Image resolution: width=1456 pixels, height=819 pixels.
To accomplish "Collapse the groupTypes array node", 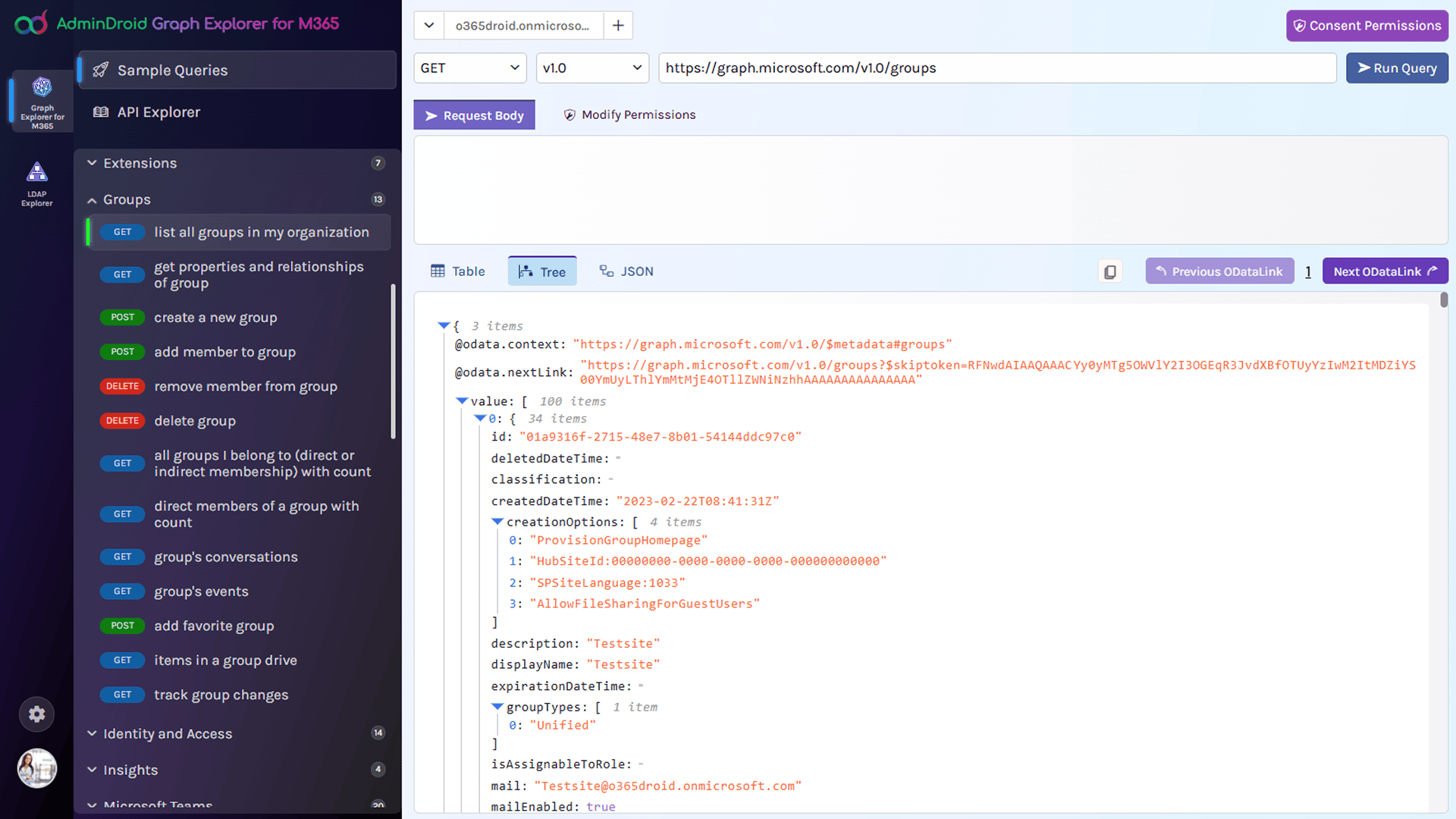I will tap(497, 707).
